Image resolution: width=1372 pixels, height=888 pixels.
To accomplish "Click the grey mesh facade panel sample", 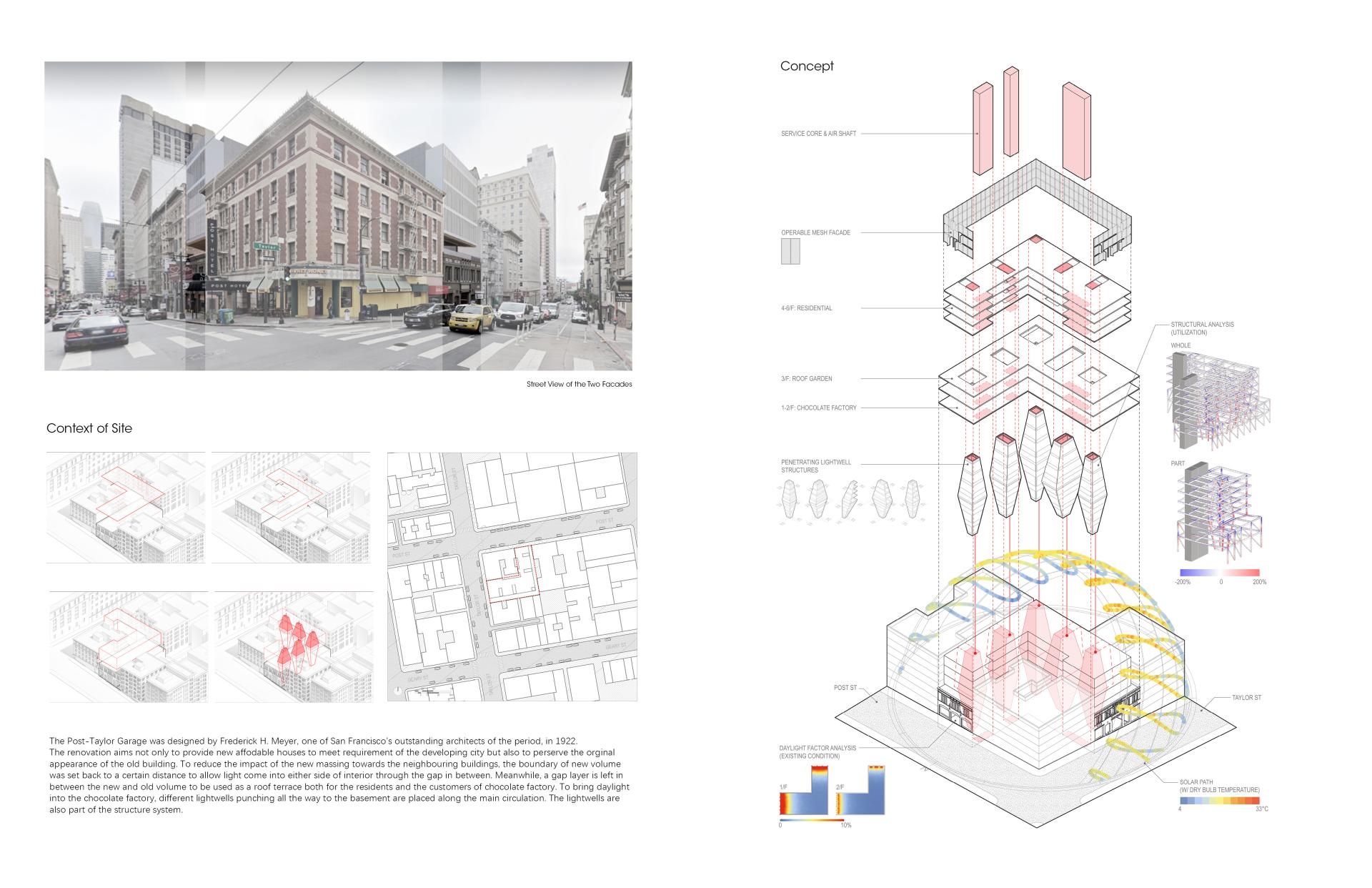I will tap(790, 252).
